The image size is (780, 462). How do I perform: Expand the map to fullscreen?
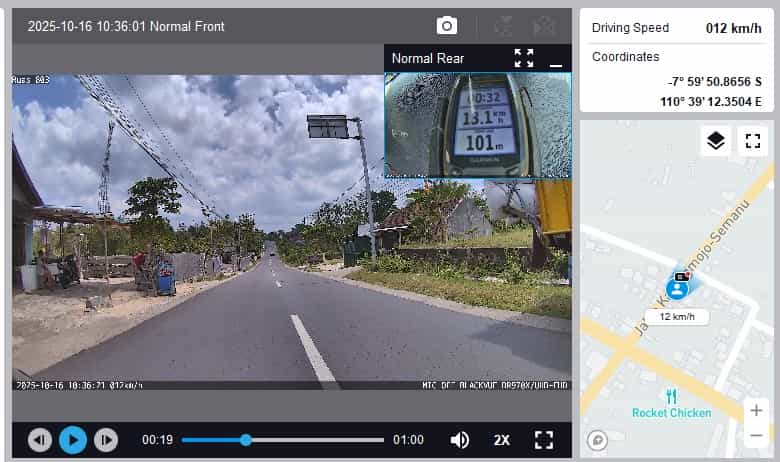point(753,141)
